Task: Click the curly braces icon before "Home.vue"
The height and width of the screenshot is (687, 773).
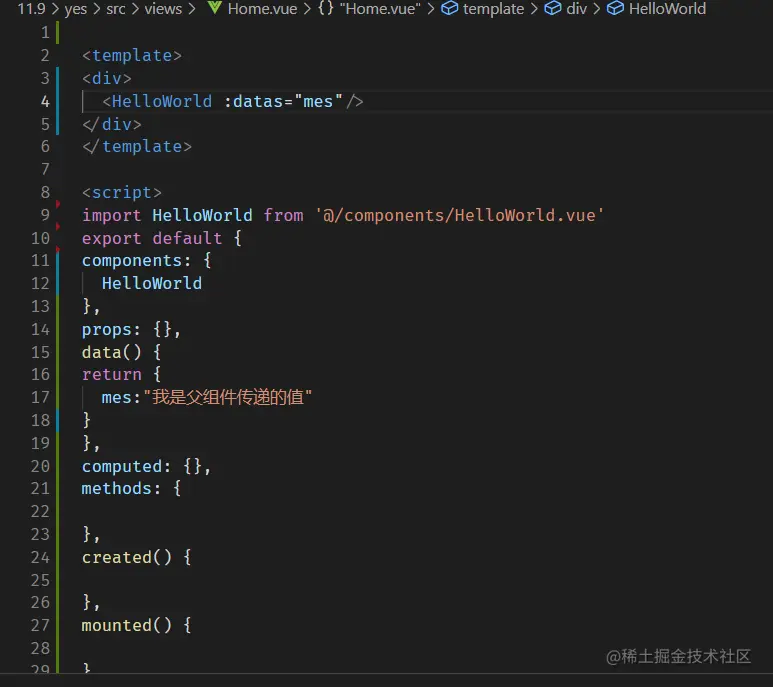Action: click(x=325, y=8)
